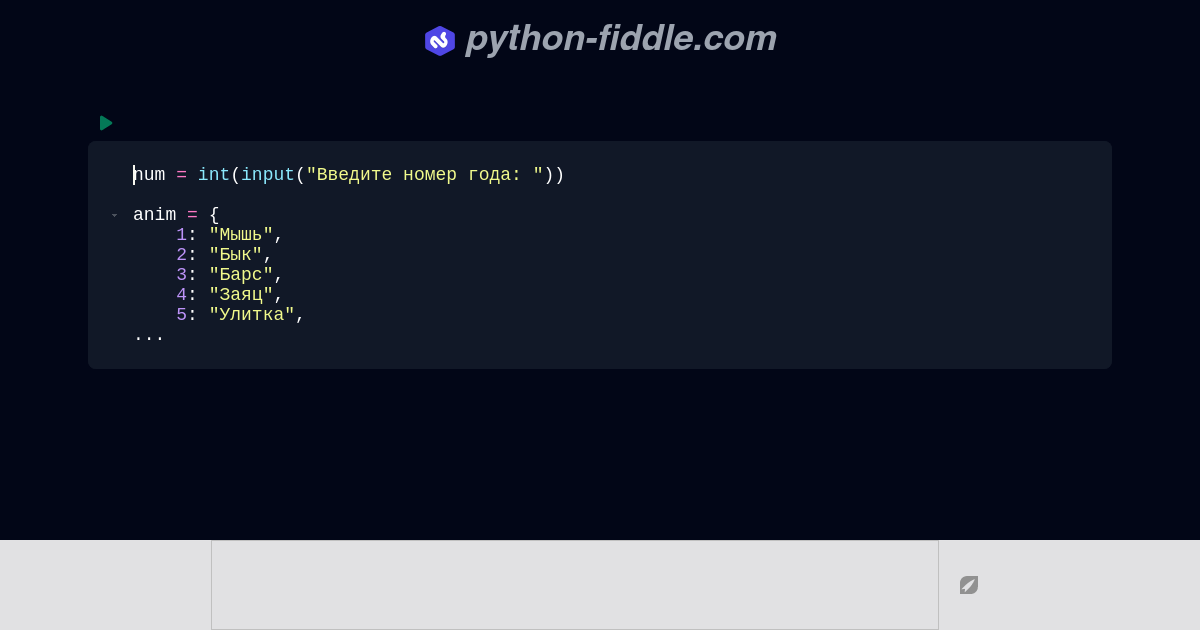
Task: Click the anim variable name
Action: click(154, 215)
